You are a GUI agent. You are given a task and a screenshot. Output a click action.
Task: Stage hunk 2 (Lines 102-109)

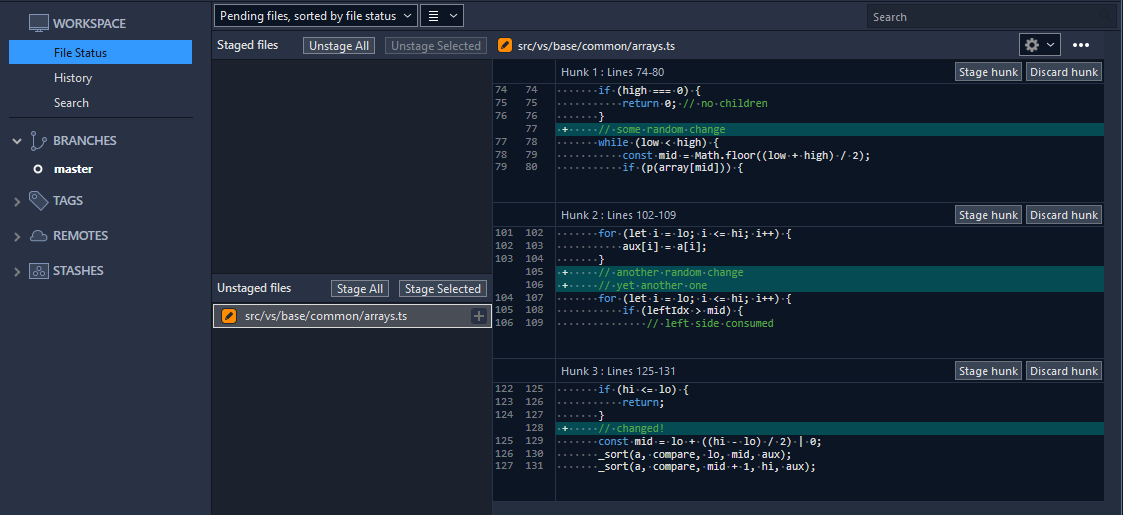click(x=988, y=215)
